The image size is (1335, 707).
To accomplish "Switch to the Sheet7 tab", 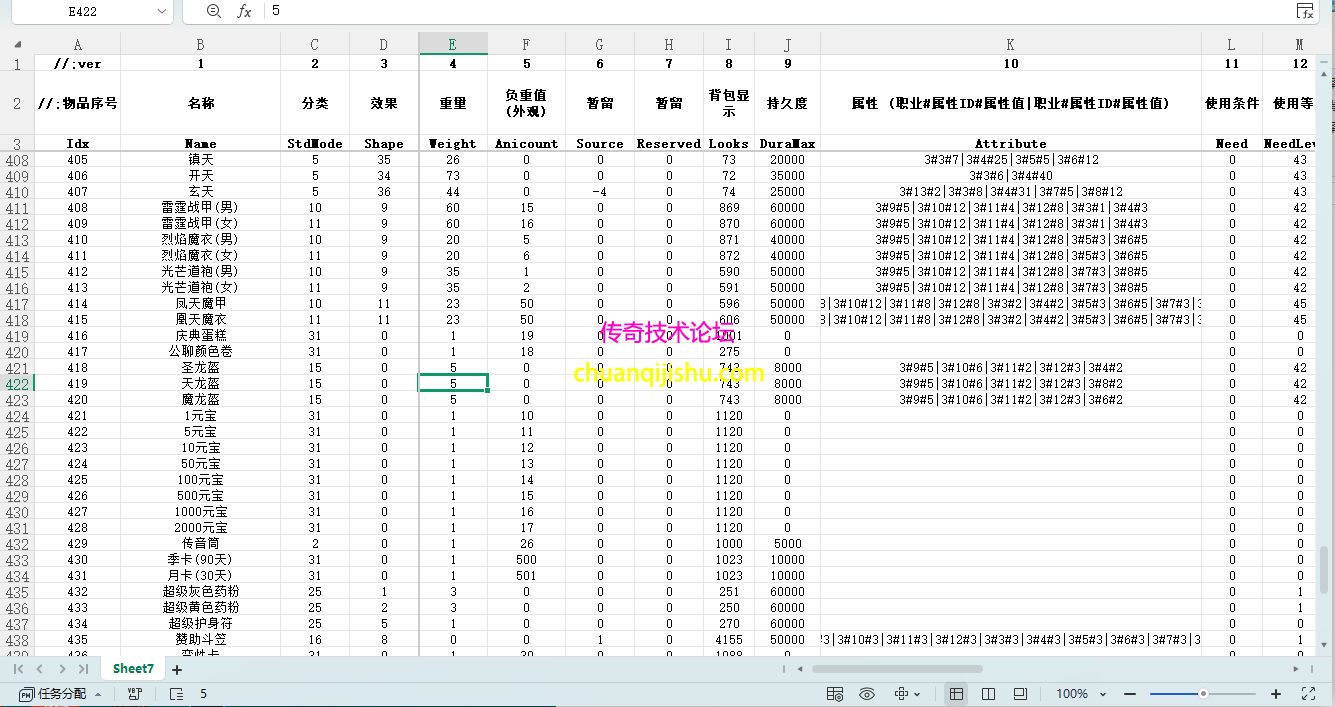I will click(x=132, y=667).
